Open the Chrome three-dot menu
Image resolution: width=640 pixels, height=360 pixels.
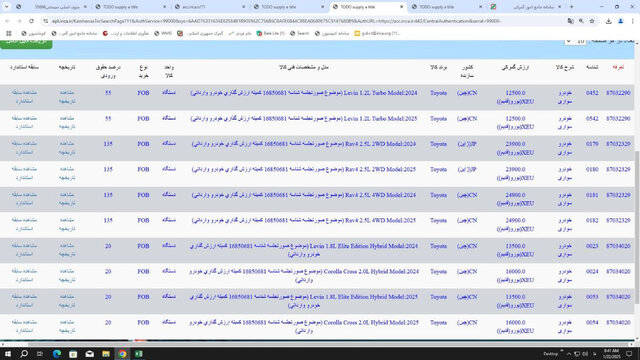click(633, 21)
